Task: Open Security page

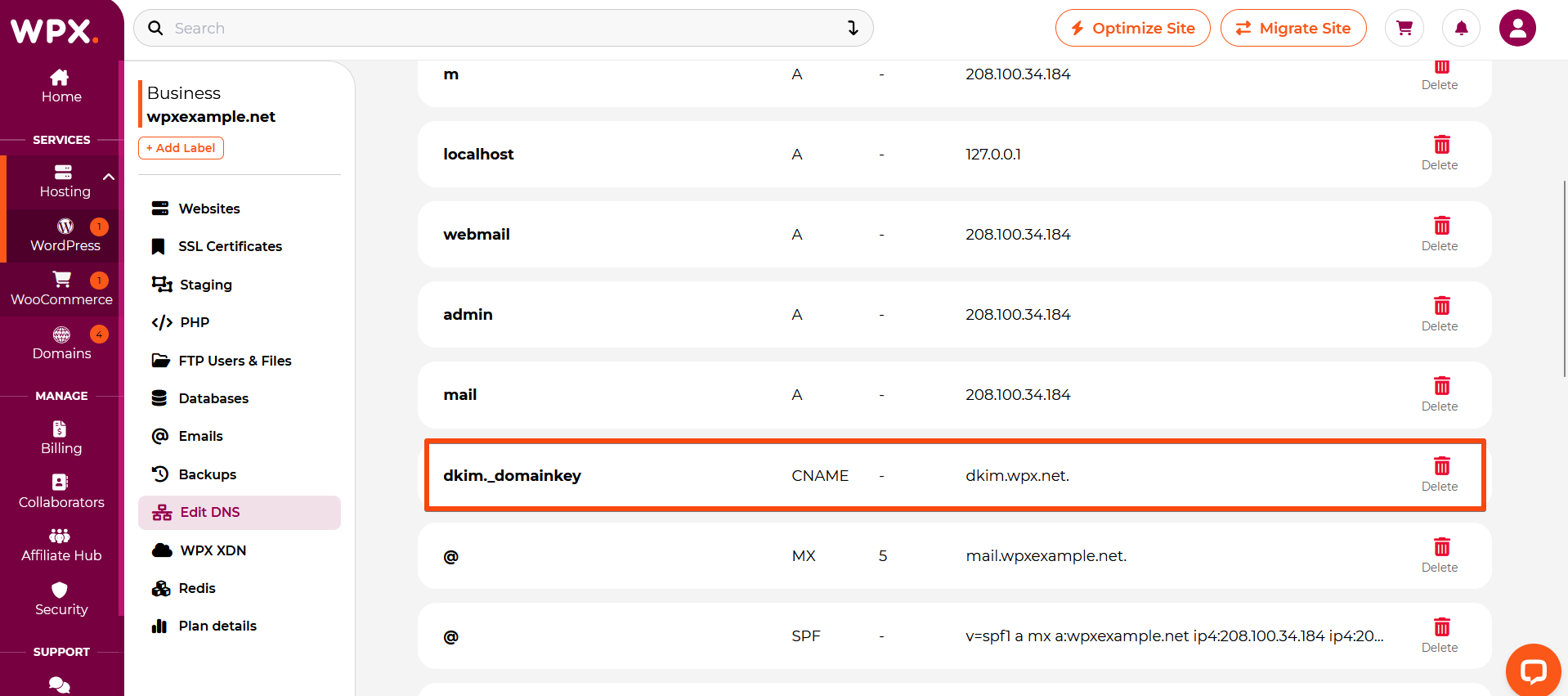Action: point(61,599)
